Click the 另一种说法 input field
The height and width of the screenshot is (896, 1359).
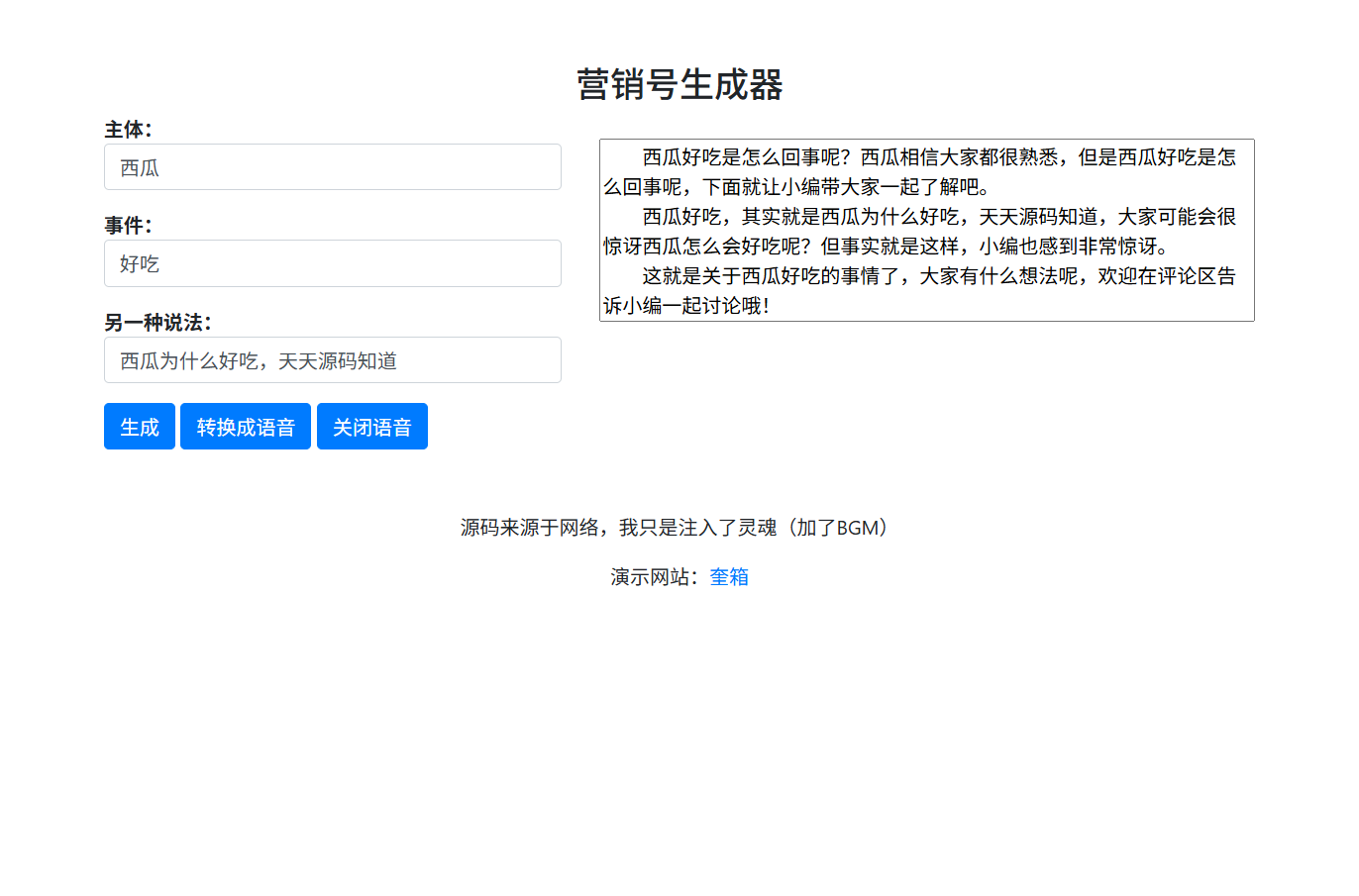click(x=332, y=359)
